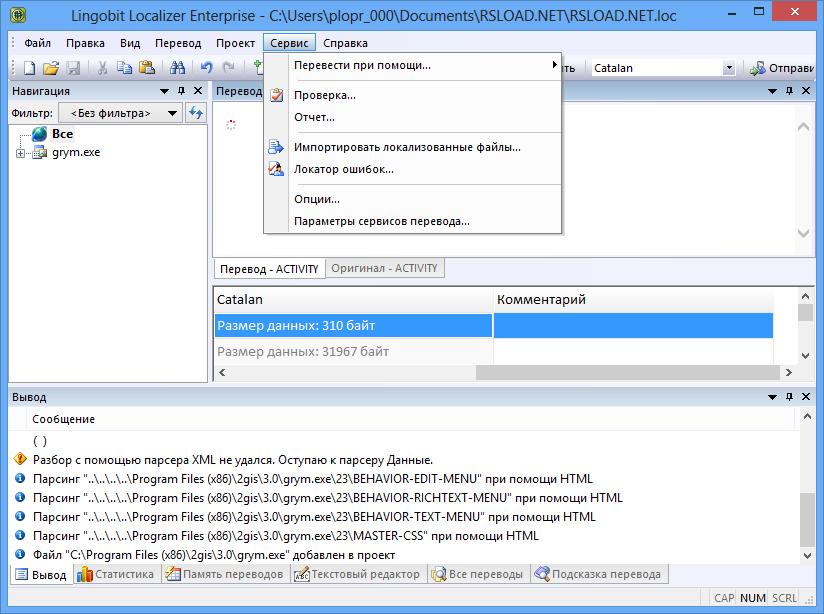The width and height of the screenshot is (824, 614).
Task: Click the translation table horizontal scrollbar
Action: 627,372
